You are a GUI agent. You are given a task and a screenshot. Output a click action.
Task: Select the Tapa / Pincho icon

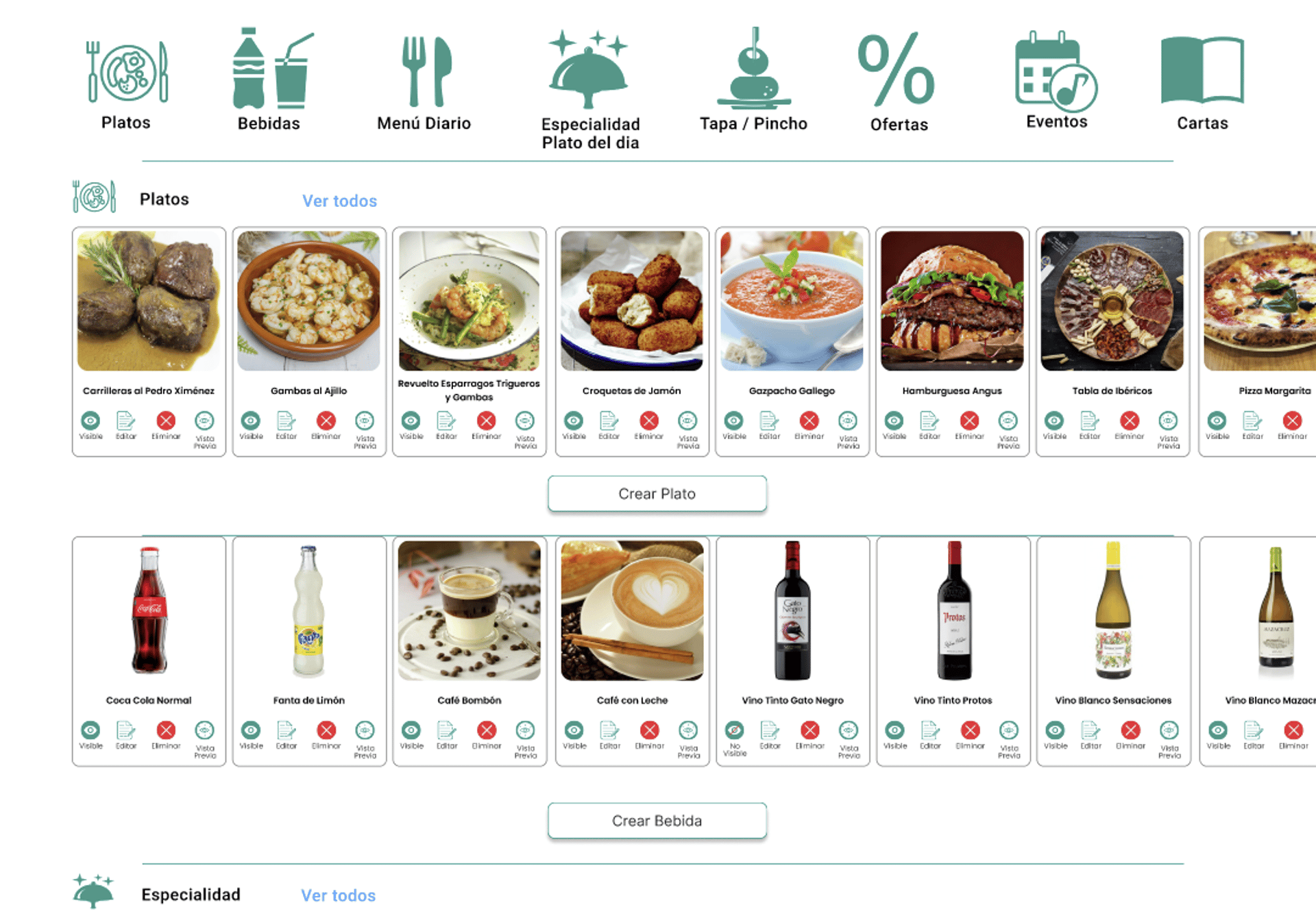tap(753, 70)
